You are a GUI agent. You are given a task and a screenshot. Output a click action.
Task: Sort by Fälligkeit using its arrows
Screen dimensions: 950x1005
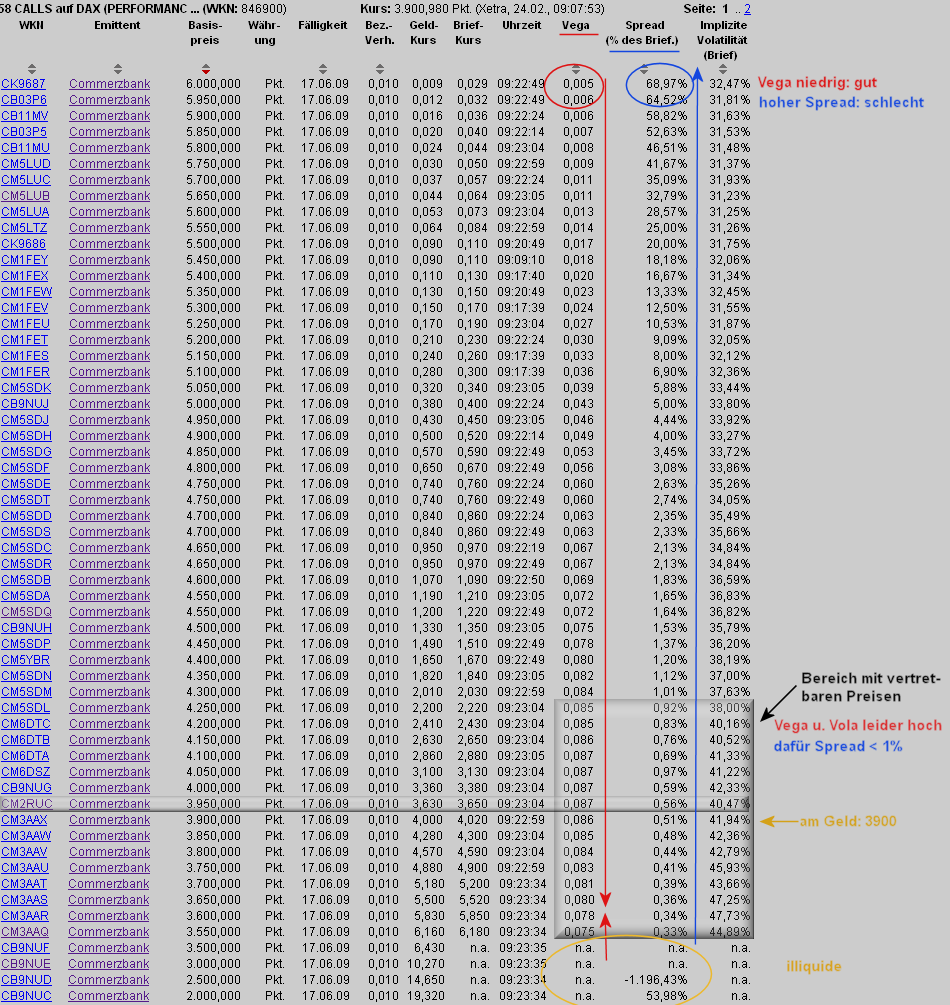[x=323, y=69]
